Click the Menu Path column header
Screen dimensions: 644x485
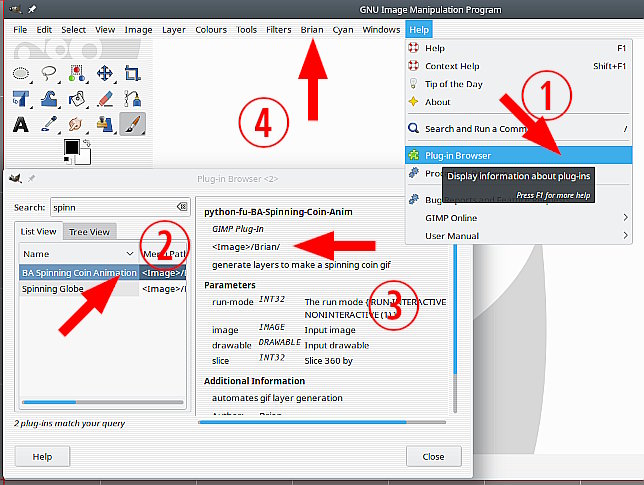[164, 254]
